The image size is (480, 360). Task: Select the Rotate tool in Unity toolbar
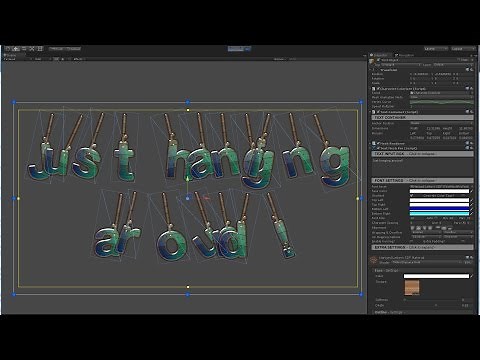(x=24, y=49)
